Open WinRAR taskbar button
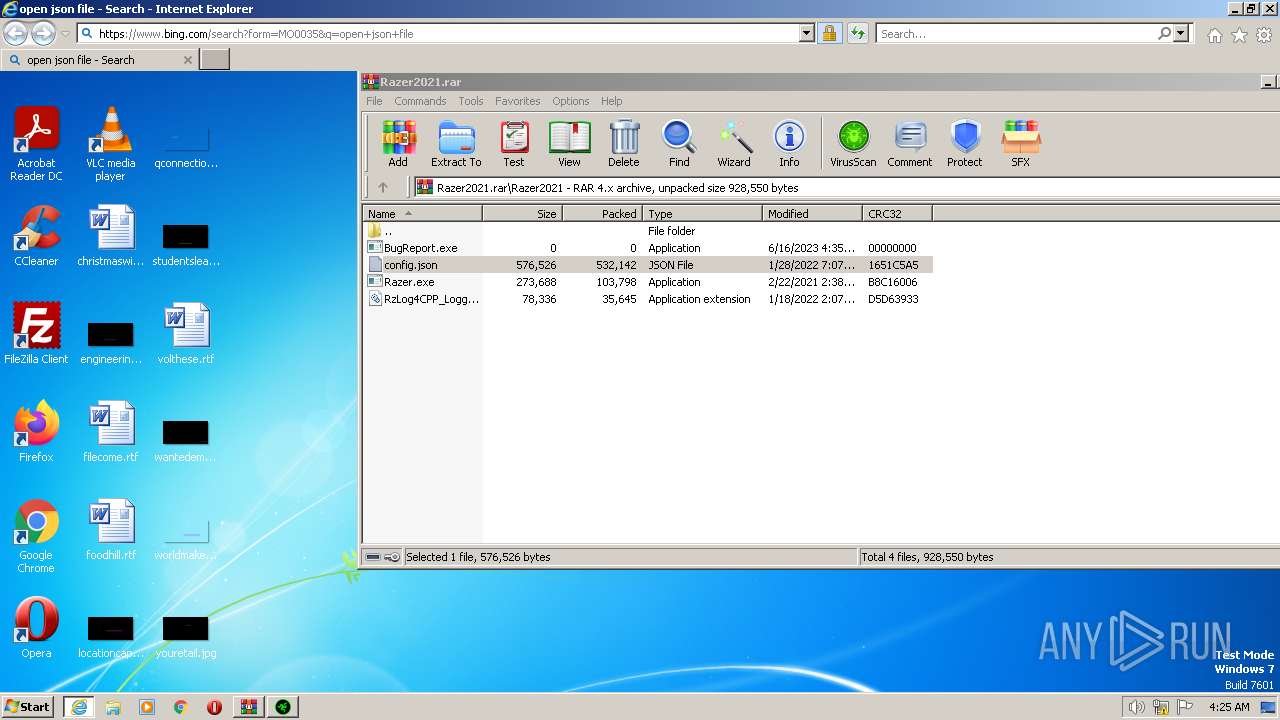The width and height of the screenshot is (1280, 720). click(x=249, y=706)
